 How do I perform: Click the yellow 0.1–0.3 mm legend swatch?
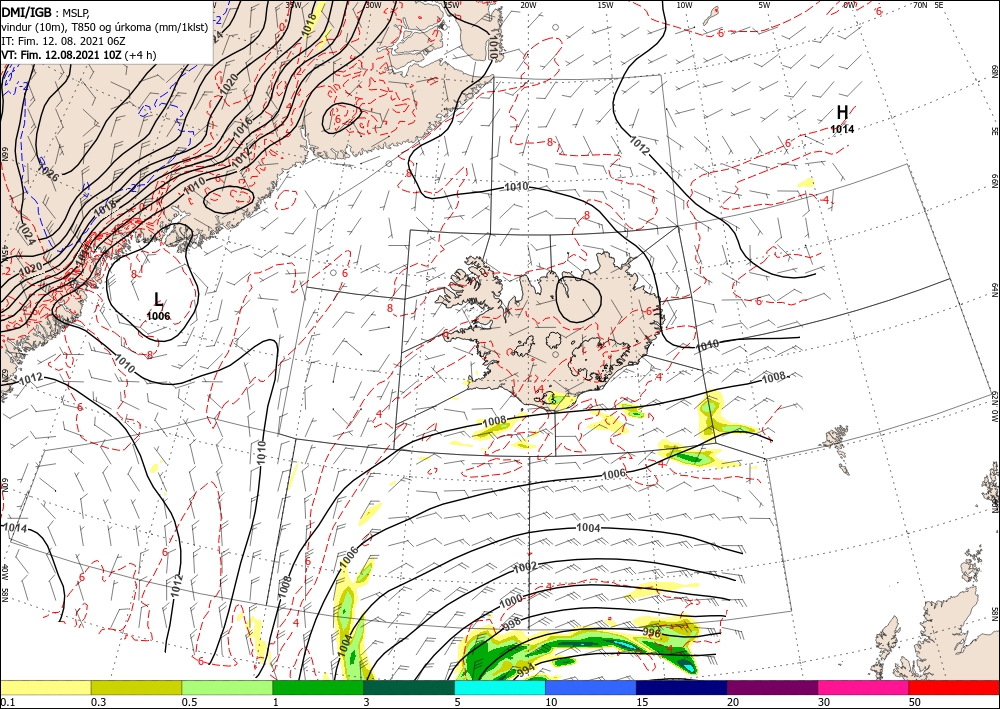click(45, 687)
